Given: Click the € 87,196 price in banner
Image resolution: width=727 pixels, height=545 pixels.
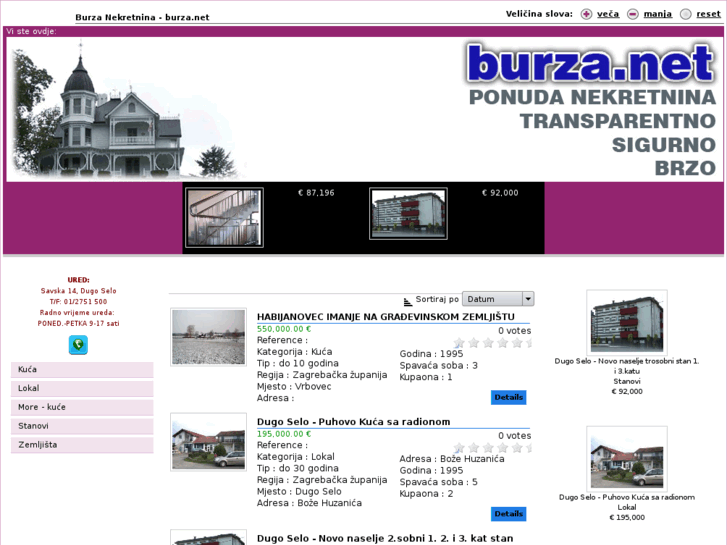Looking at the screenshot, I should coord(316,193).
